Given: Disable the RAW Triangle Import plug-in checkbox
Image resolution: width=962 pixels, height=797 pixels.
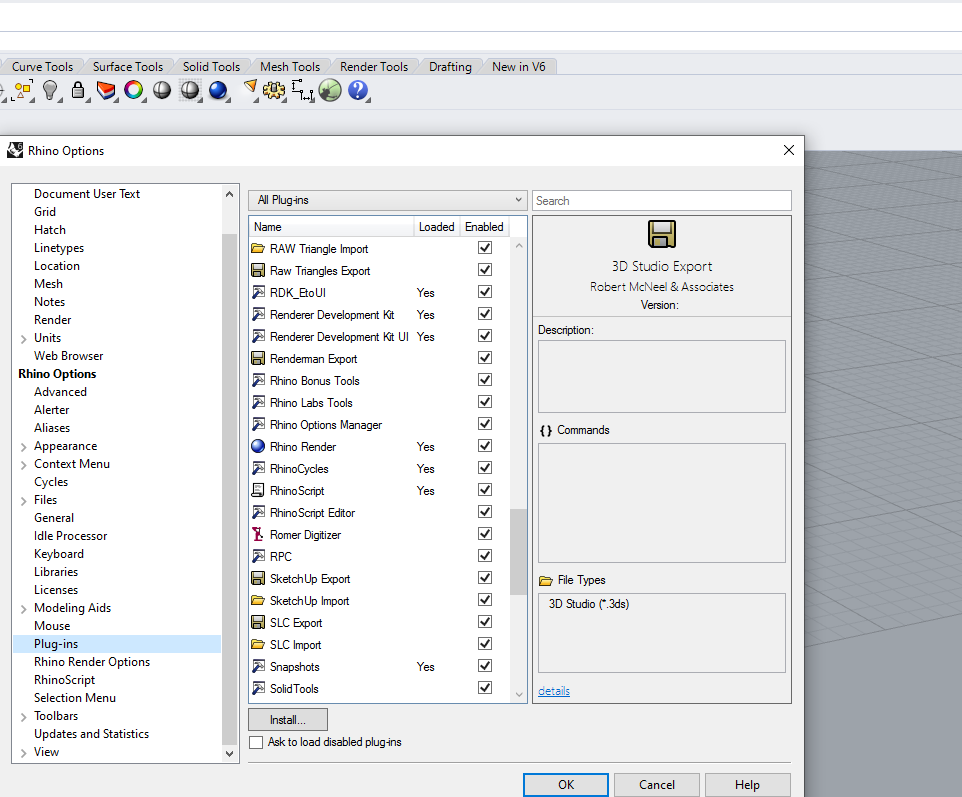Looking at the screenshot, I should [485, 247].
